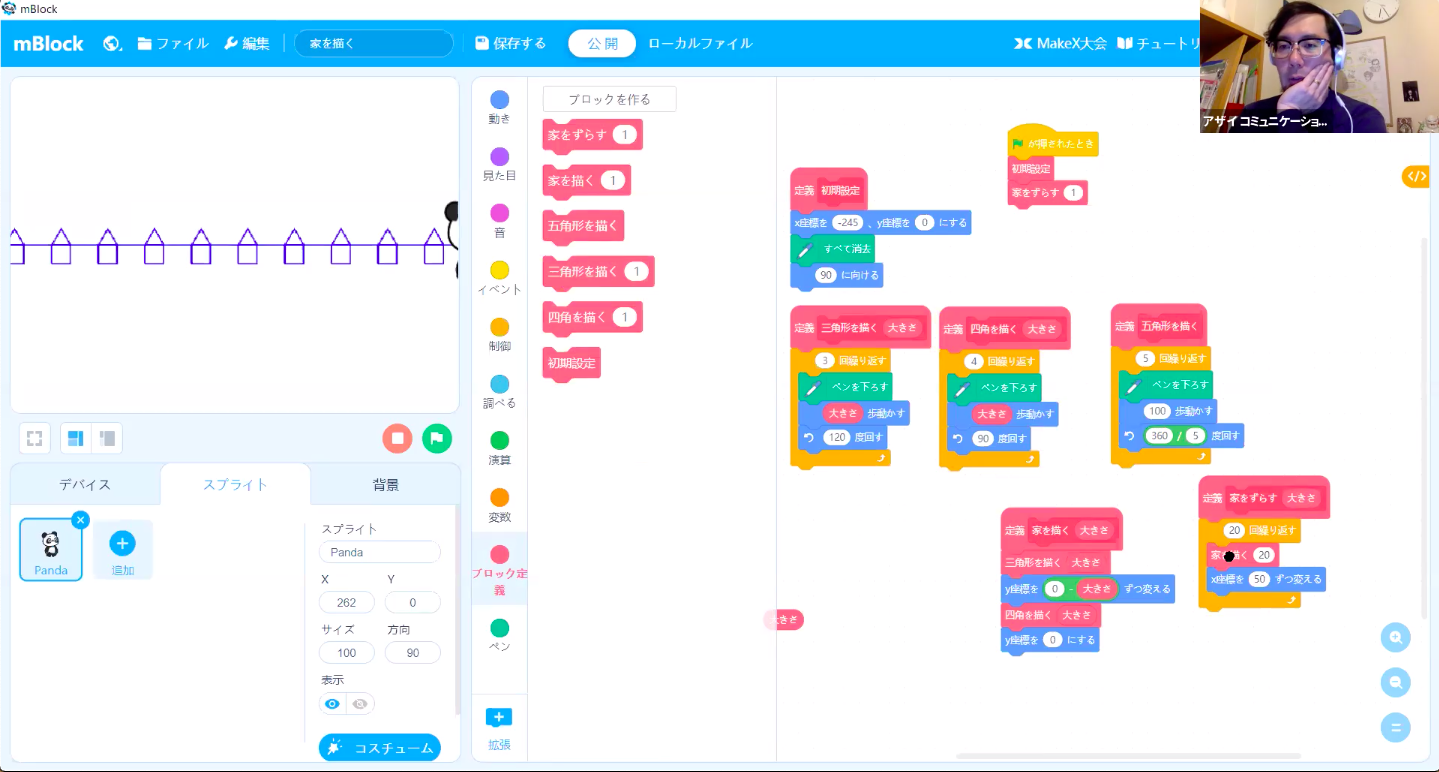This screenshot has width=1439, height=772.
Task: Delete the Panda sprite with X badge
Action: (81, 519)
